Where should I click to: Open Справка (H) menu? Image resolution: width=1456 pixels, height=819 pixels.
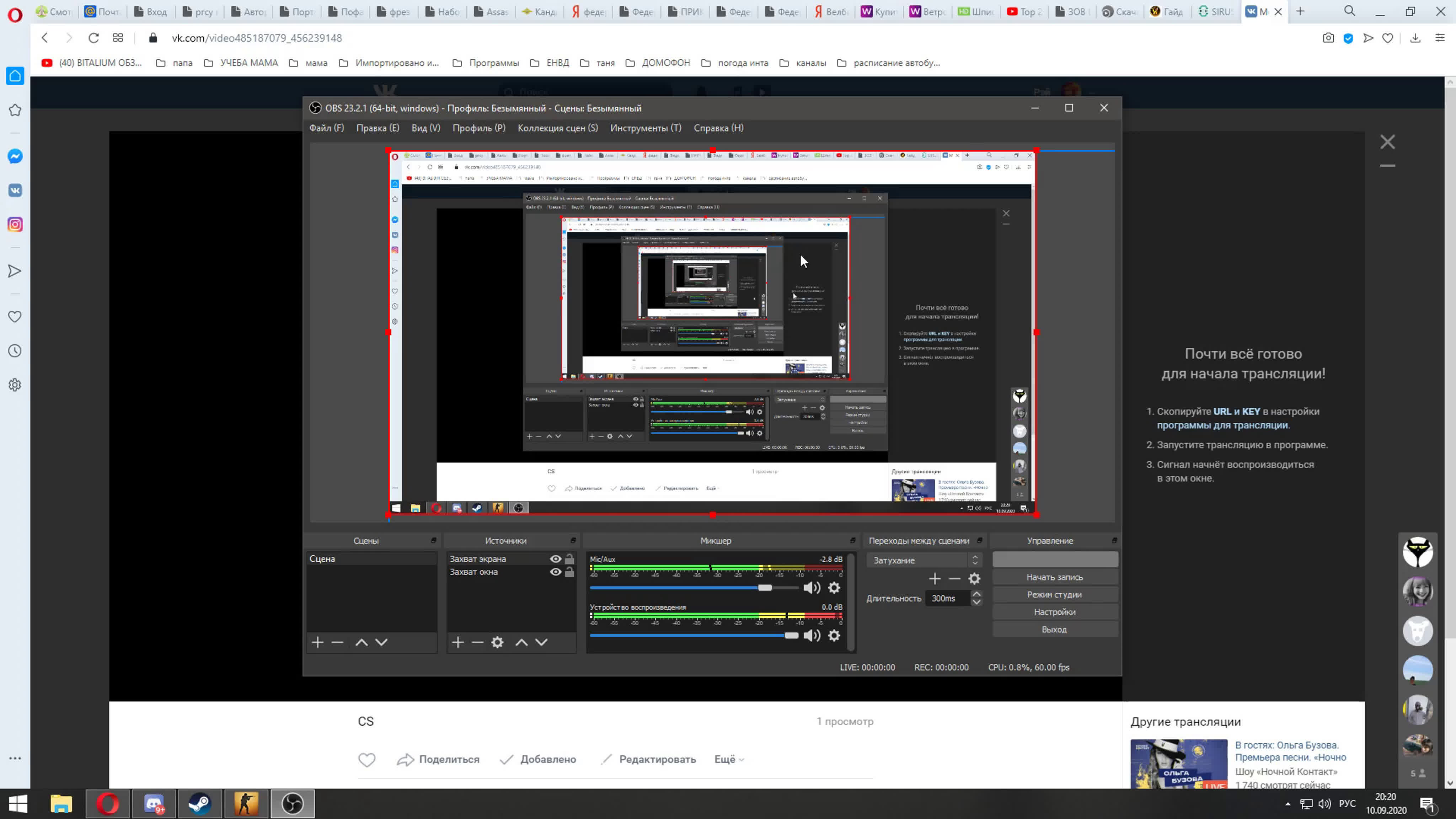tap(718, 128)
